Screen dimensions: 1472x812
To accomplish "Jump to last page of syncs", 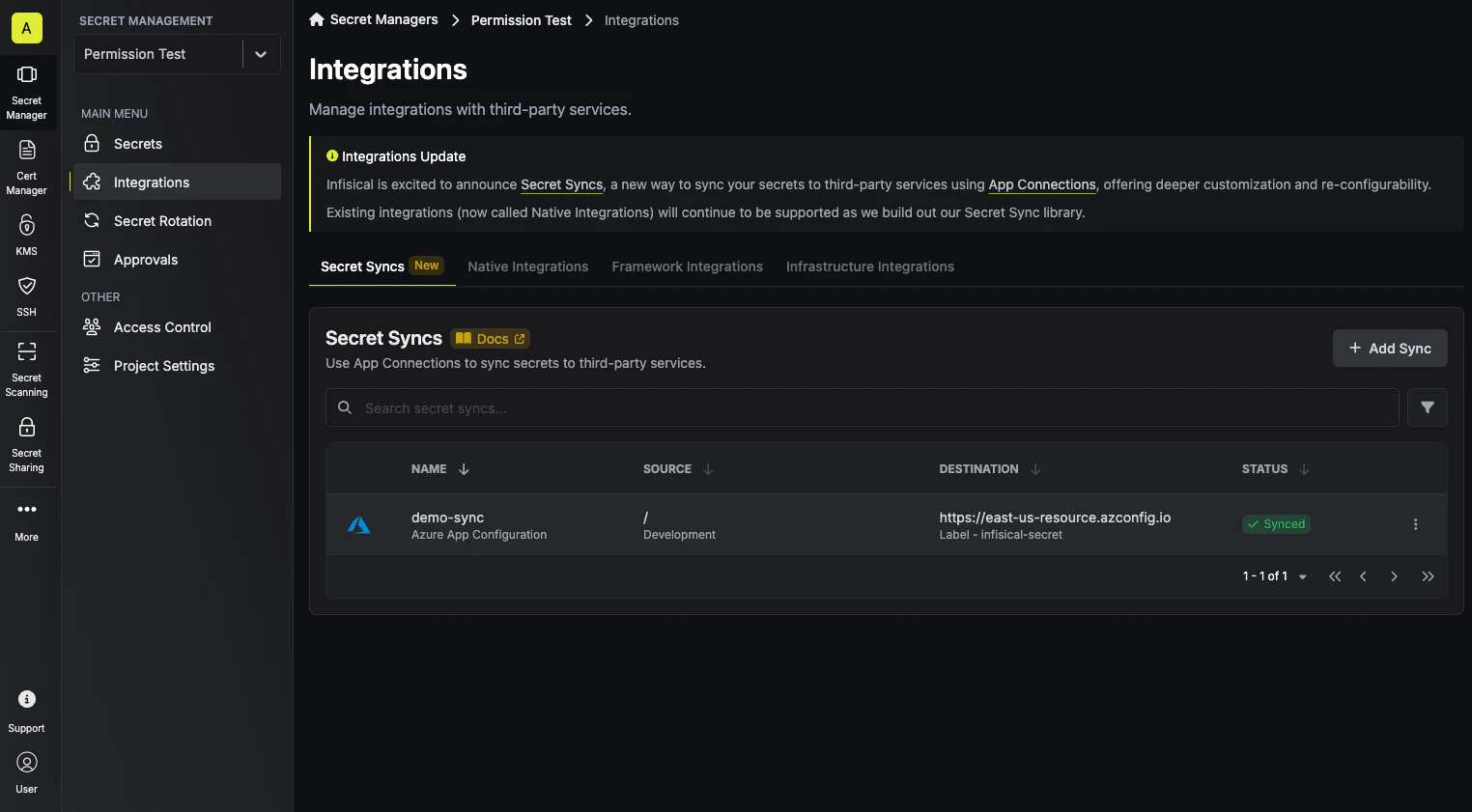I will tap(1428, 576).
